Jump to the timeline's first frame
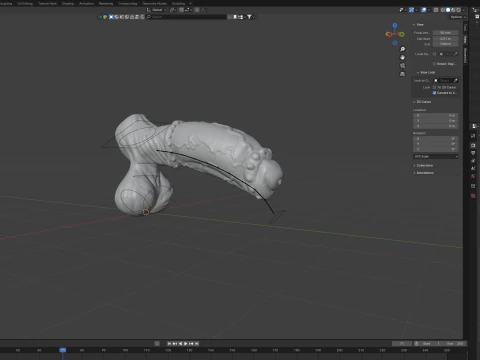The height and width of the screenshot is (360, 480). [169, 343]
